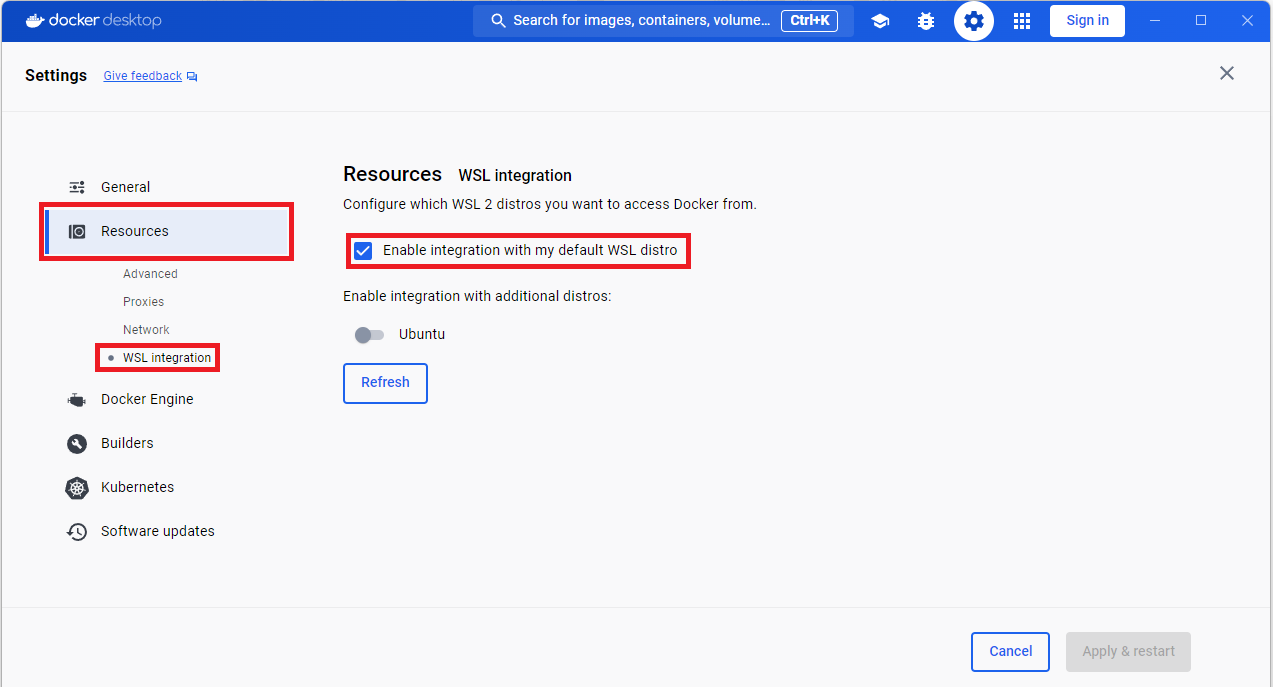Uncheck Enable integration with default WSL distro

click(x=363, y=250)
